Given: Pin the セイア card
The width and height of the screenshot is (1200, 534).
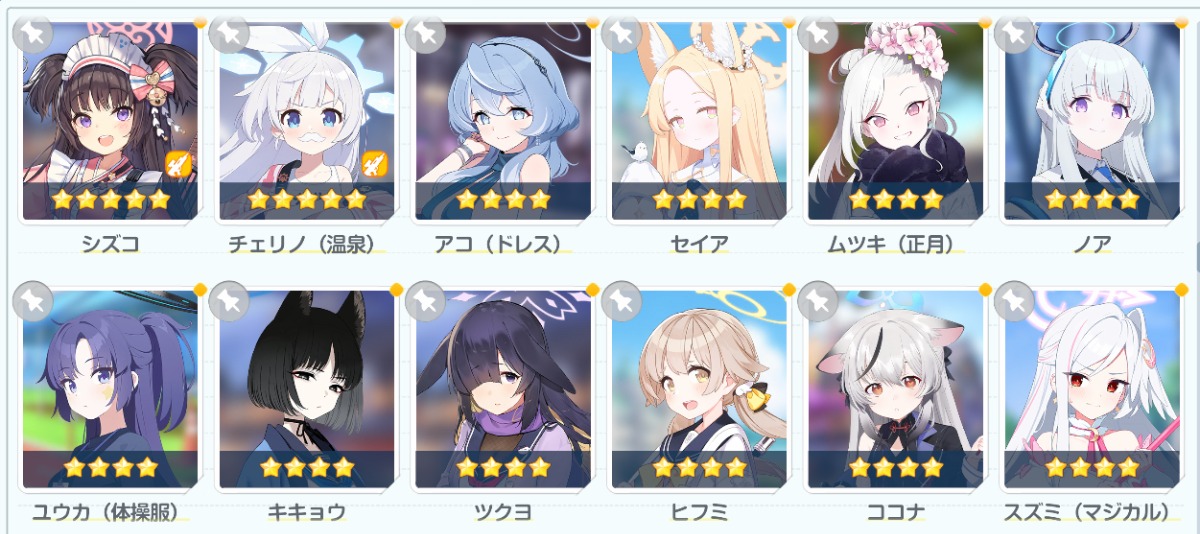Looking at the screenshot, I should (x=621, y=32).
